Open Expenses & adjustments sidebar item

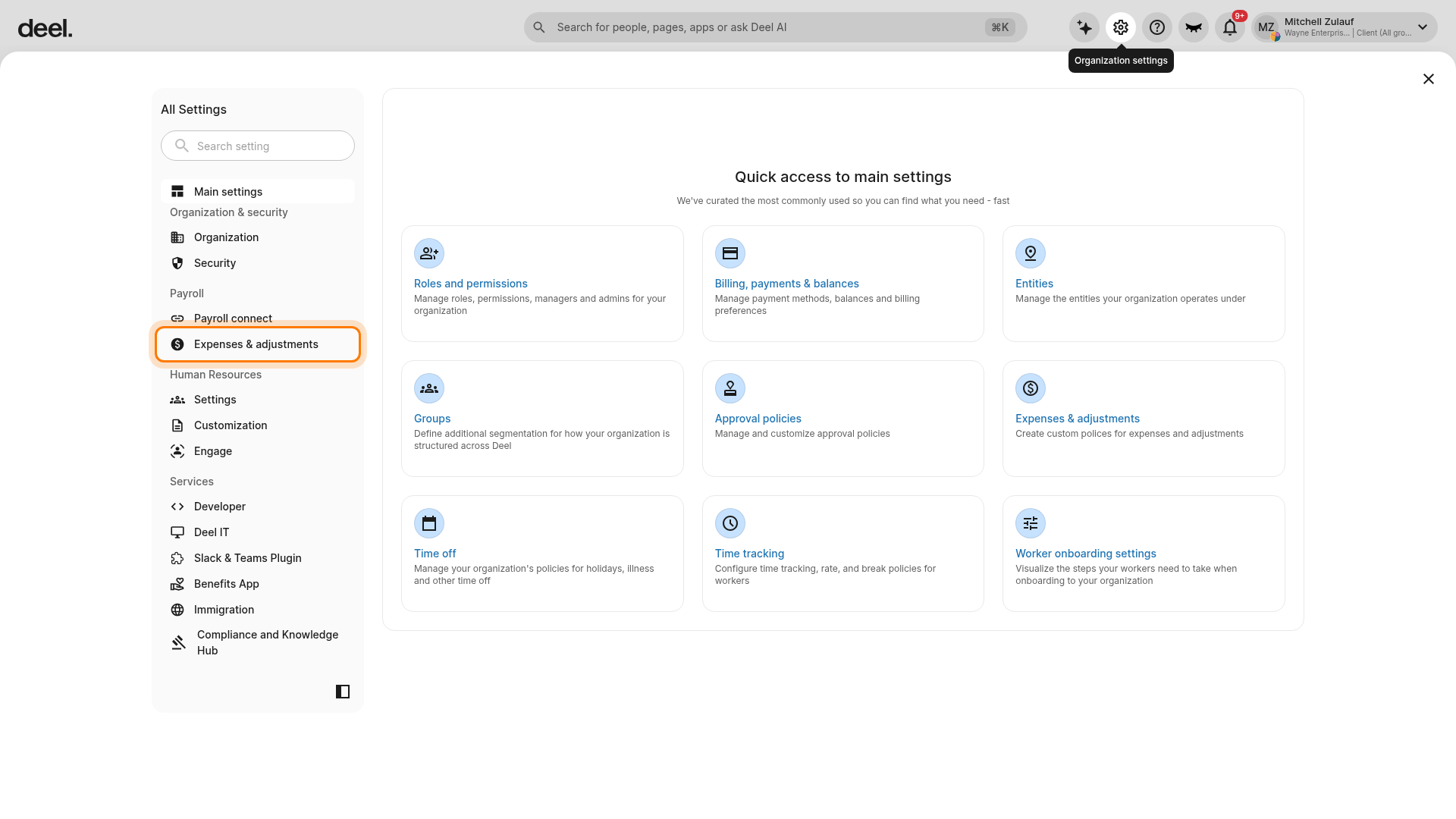[258, 344]
